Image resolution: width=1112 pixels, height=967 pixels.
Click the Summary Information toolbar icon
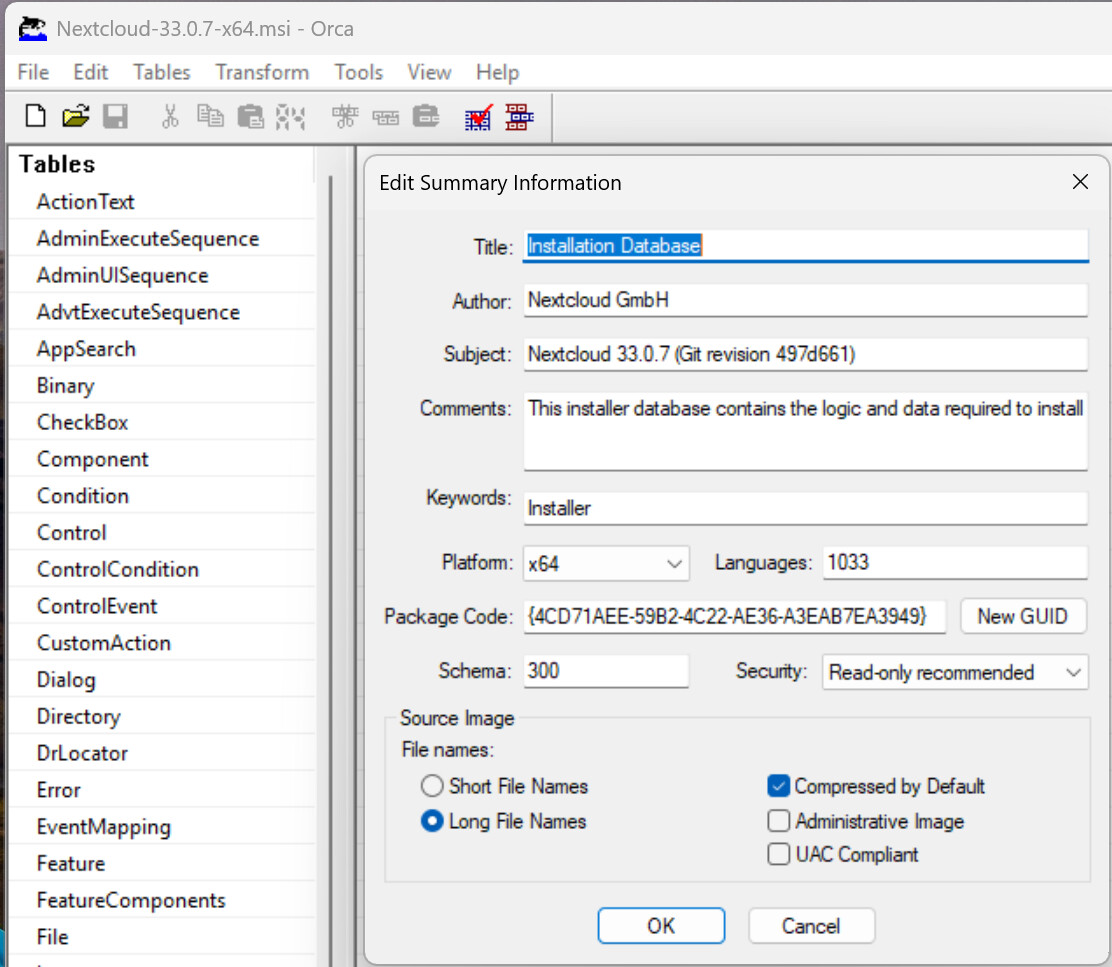(x=519, y=117)
